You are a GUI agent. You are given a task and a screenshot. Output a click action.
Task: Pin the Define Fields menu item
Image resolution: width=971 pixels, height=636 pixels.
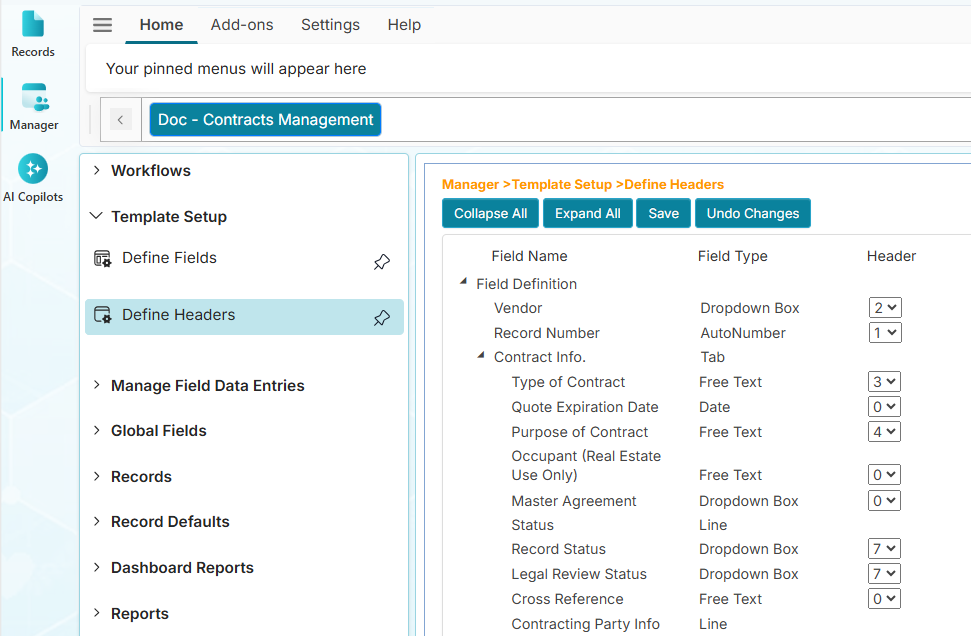coord(381,262)
